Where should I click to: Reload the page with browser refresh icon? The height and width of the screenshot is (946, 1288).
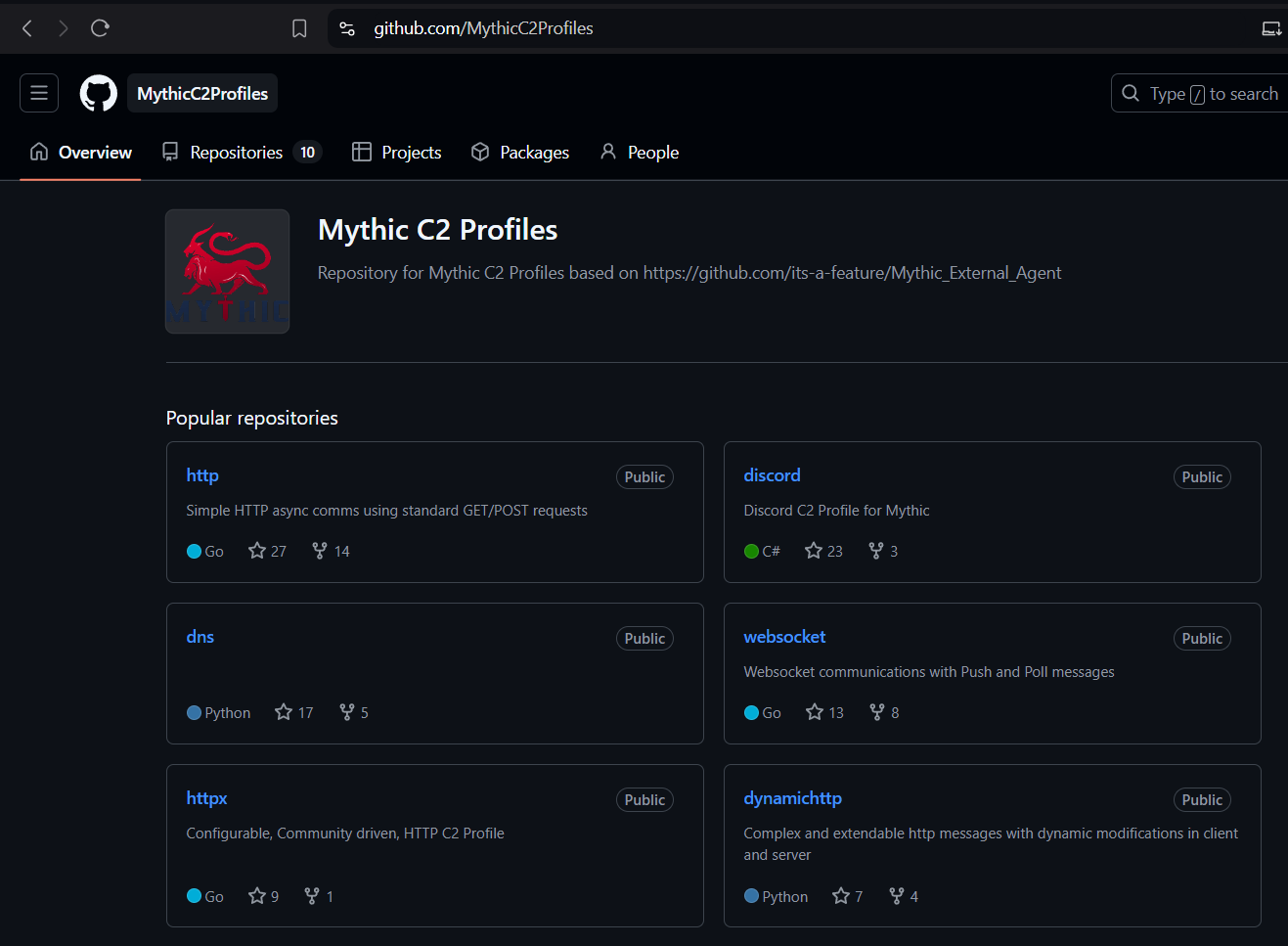tap(100, 28)
